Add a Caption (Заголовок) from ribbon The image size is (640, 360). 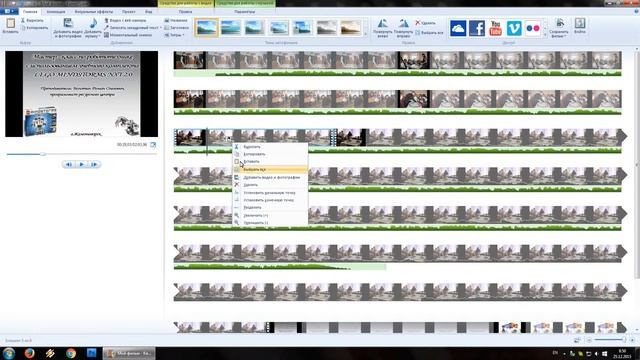coord(176,28)
